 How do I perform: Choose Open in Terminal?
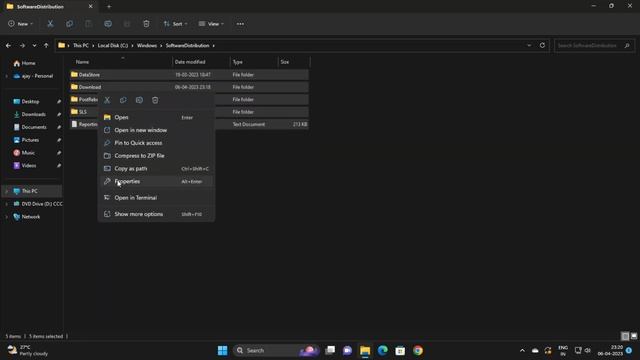pyautogui.click(x=156, y=198)
